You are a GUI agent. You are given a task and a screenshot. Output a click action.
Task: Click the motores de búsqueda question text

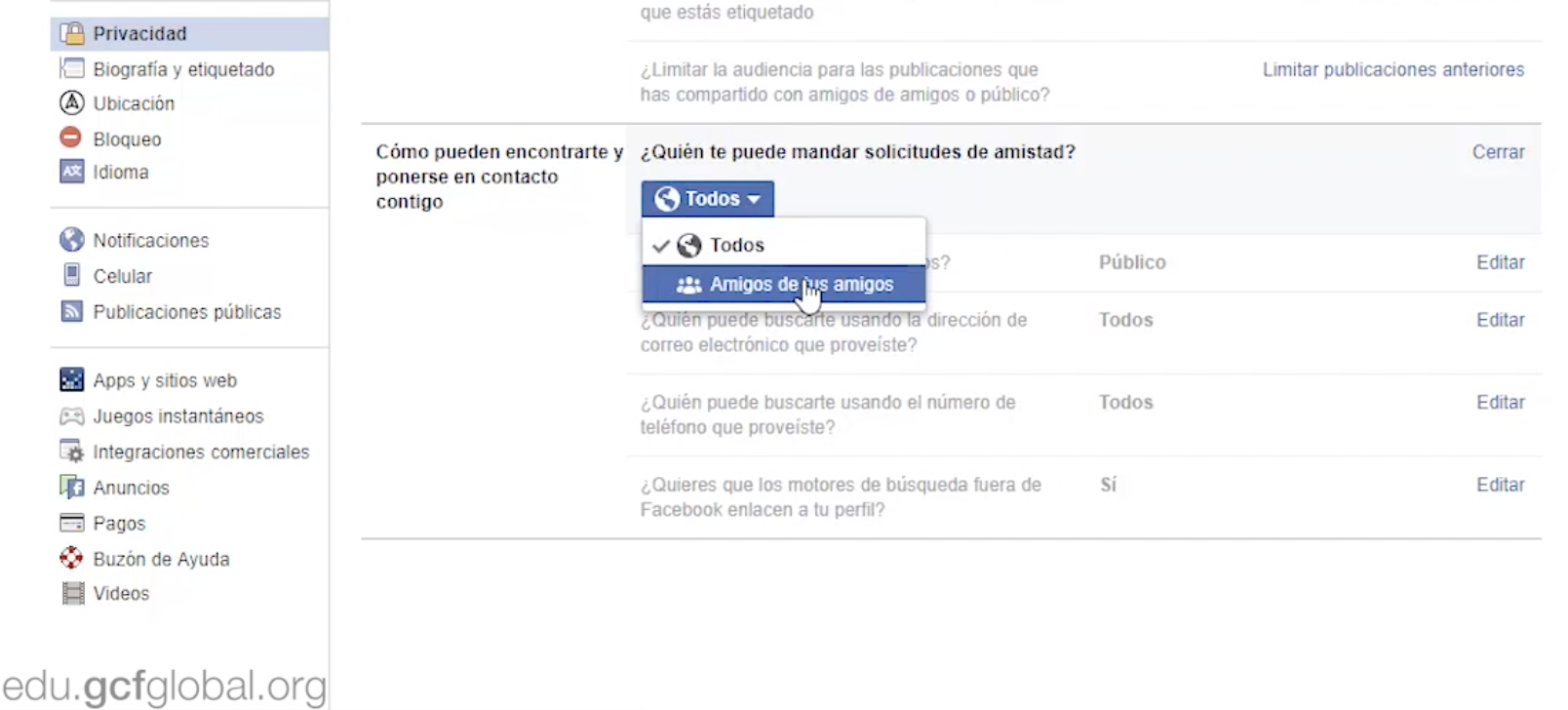tap(841, 497)
